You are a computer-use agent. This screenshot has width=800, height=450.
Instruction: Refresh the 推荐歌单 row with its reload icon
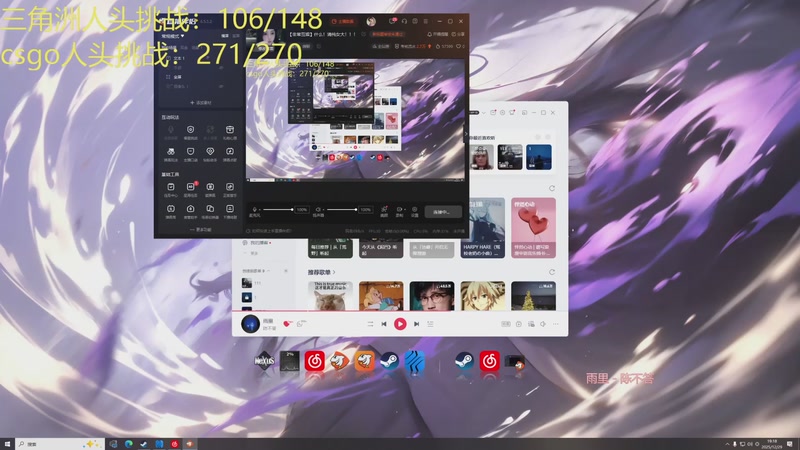(552, 272)
